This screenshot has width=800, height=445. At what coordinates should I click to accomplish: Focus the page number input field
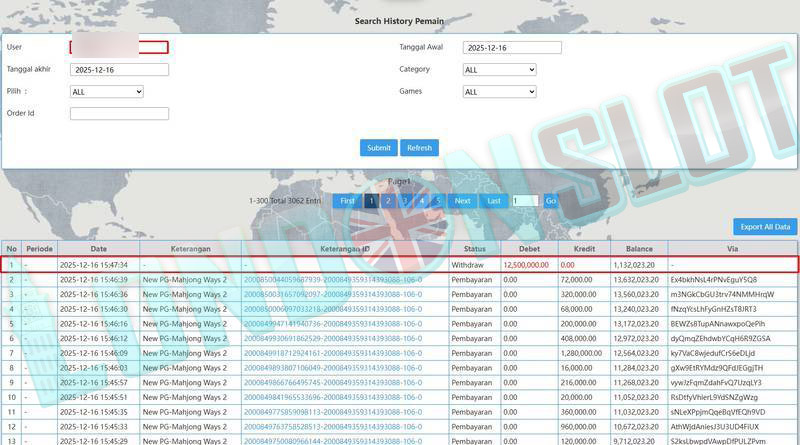pos(526,201)
